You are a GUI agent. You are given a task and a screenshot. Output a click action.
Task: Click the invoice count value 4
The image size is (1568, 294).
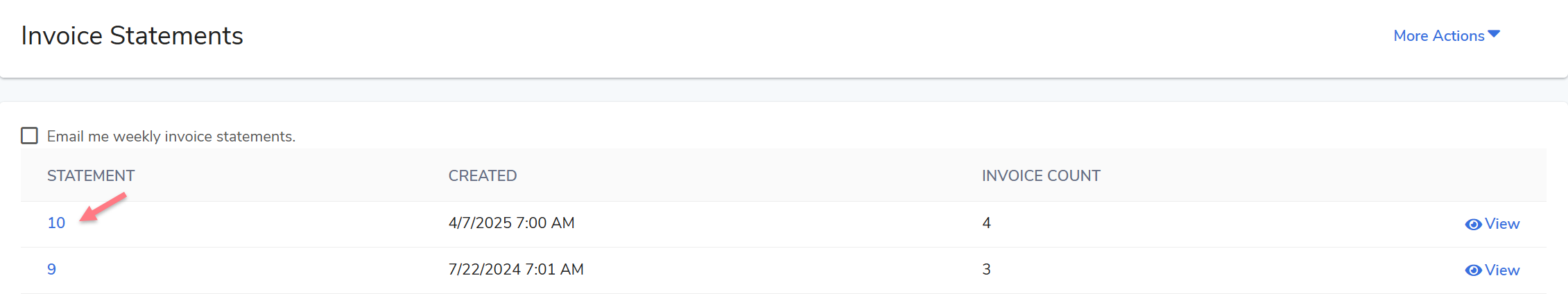986,223
